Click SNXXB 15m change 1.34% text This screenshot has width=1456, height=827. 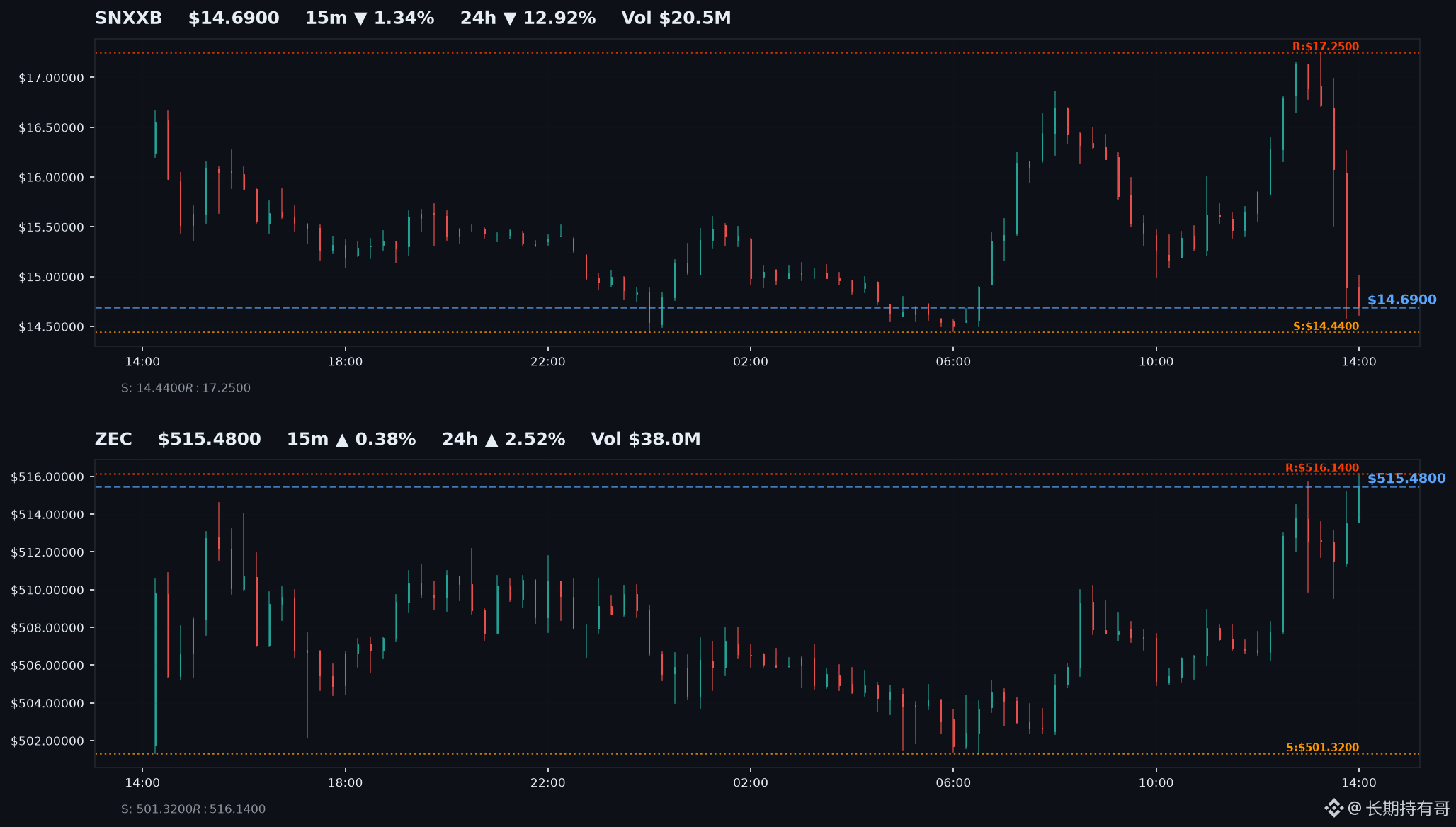(x=370, y=18)
